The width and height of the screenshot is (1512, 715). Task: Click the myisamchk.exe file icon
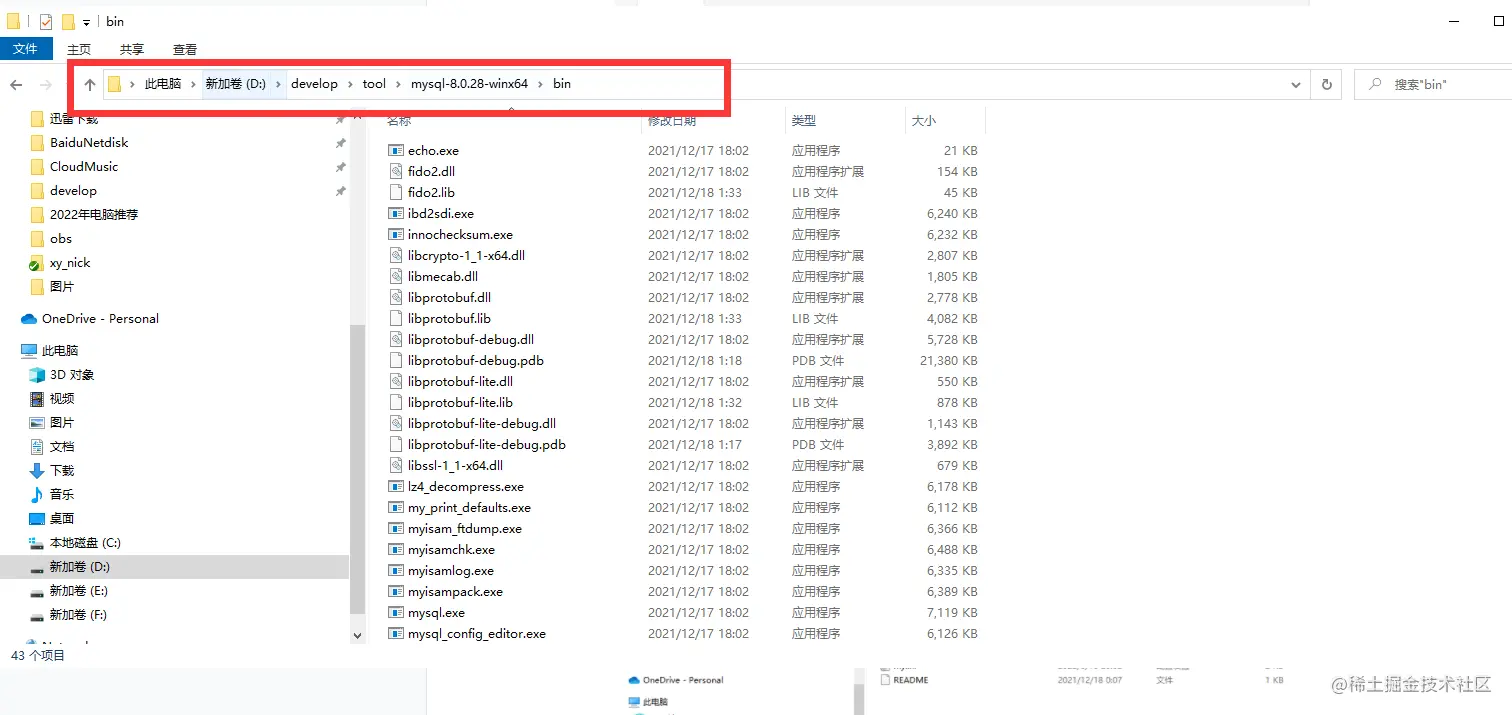coord(395,549)
